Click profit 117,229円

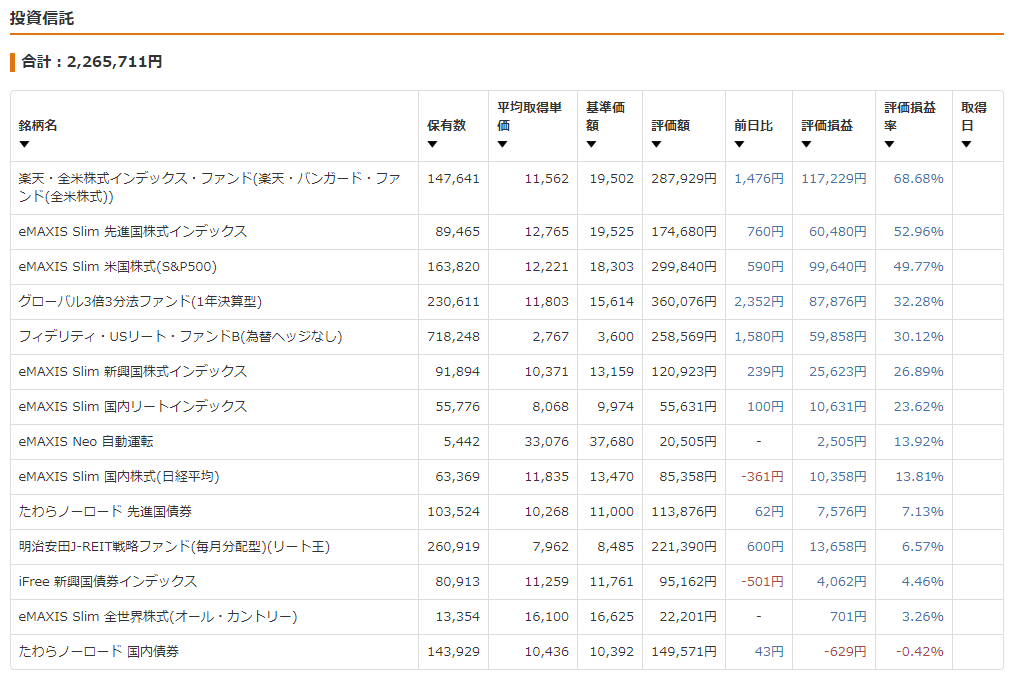pyautogui.click(x=834, y=179)
